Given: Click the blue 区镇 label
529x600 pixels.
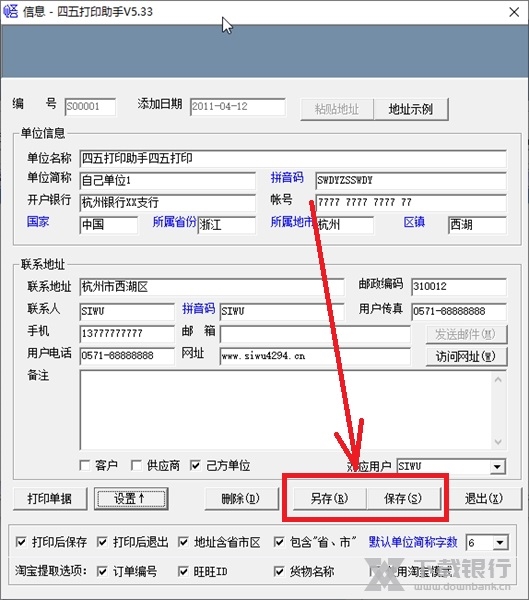Looking at the screenshot, I should [414, 222].
